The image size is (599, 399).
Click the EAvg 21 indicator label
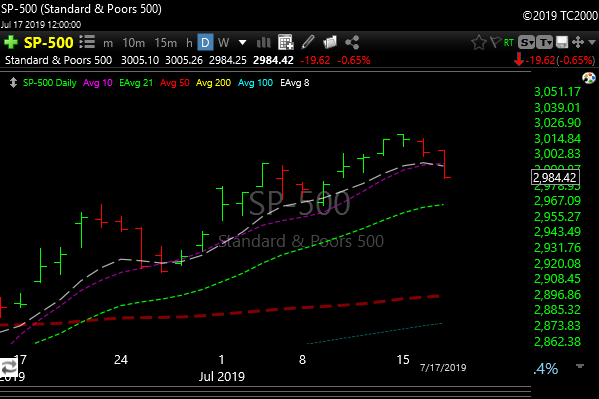click(136, 83)
